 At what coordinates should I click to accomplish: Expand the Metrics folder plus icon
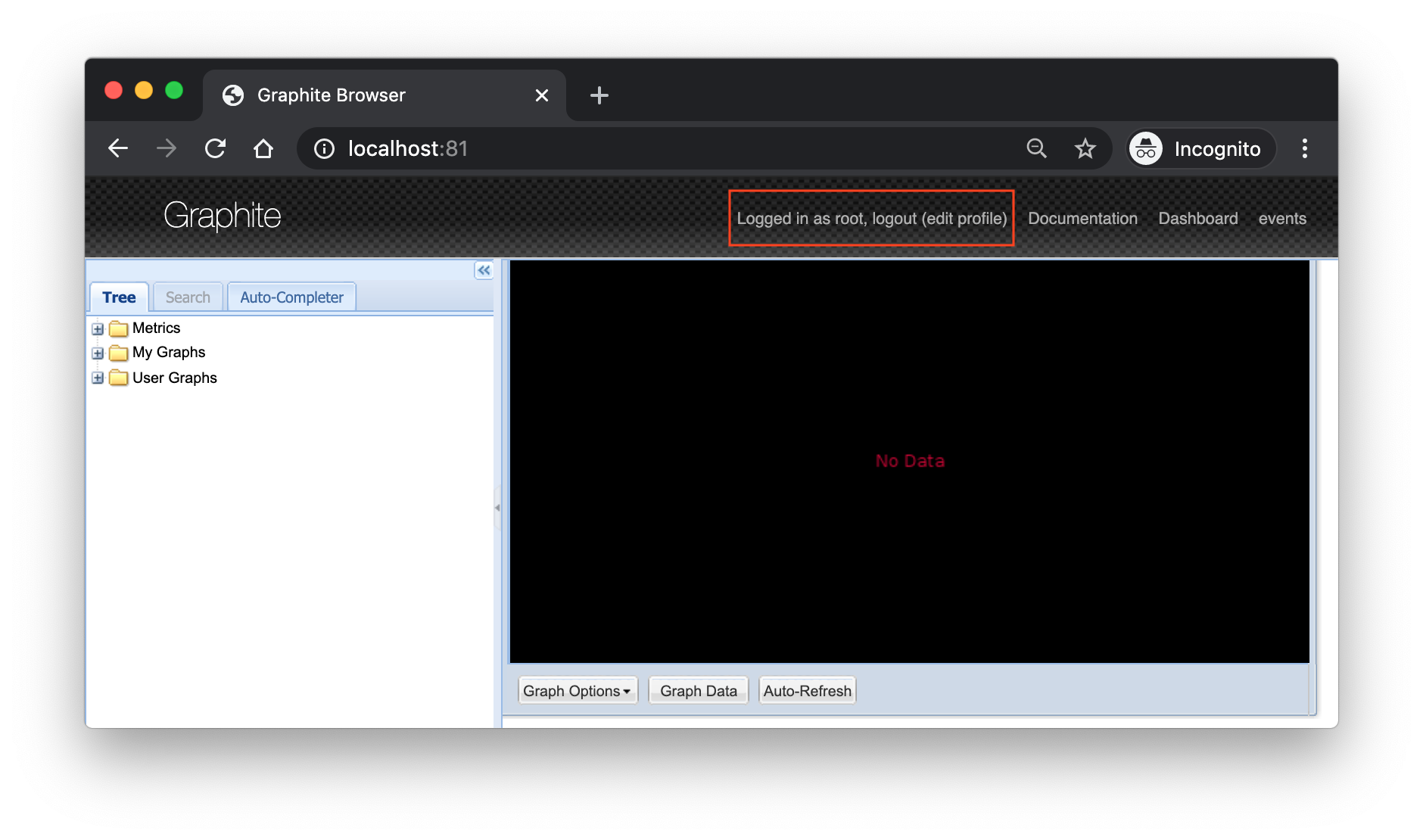point(98,329)
